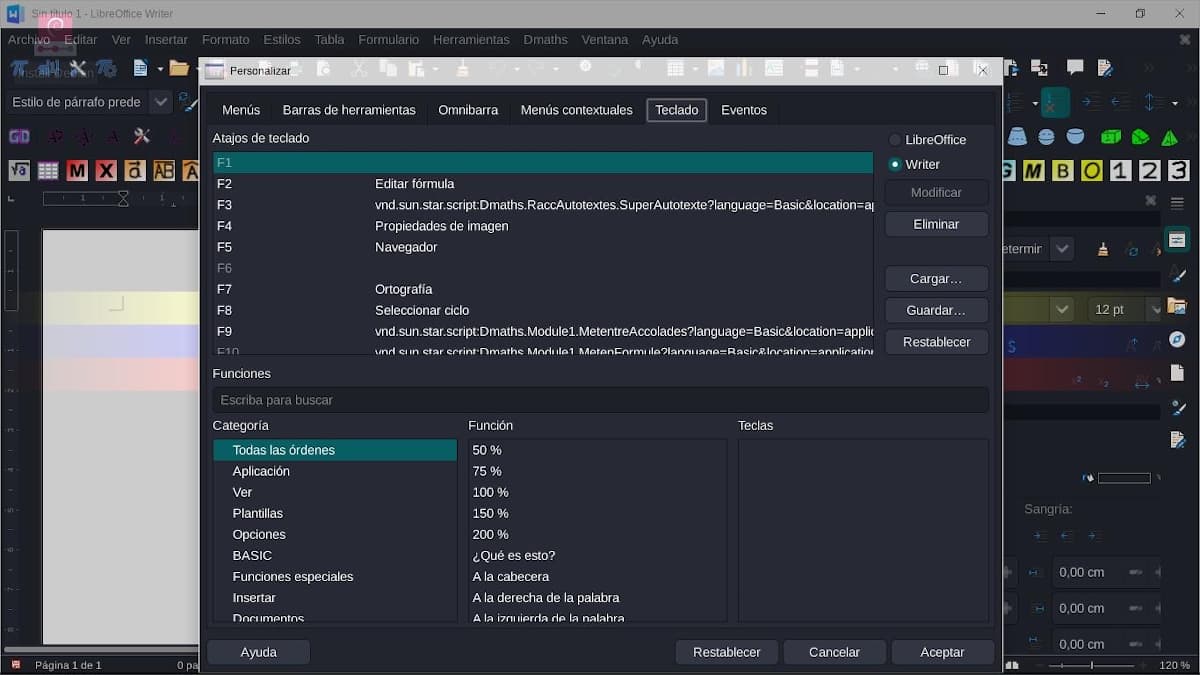Open the sidebar Page icon
This screenshot has width=1200, height=675.
click(1177, 373)
